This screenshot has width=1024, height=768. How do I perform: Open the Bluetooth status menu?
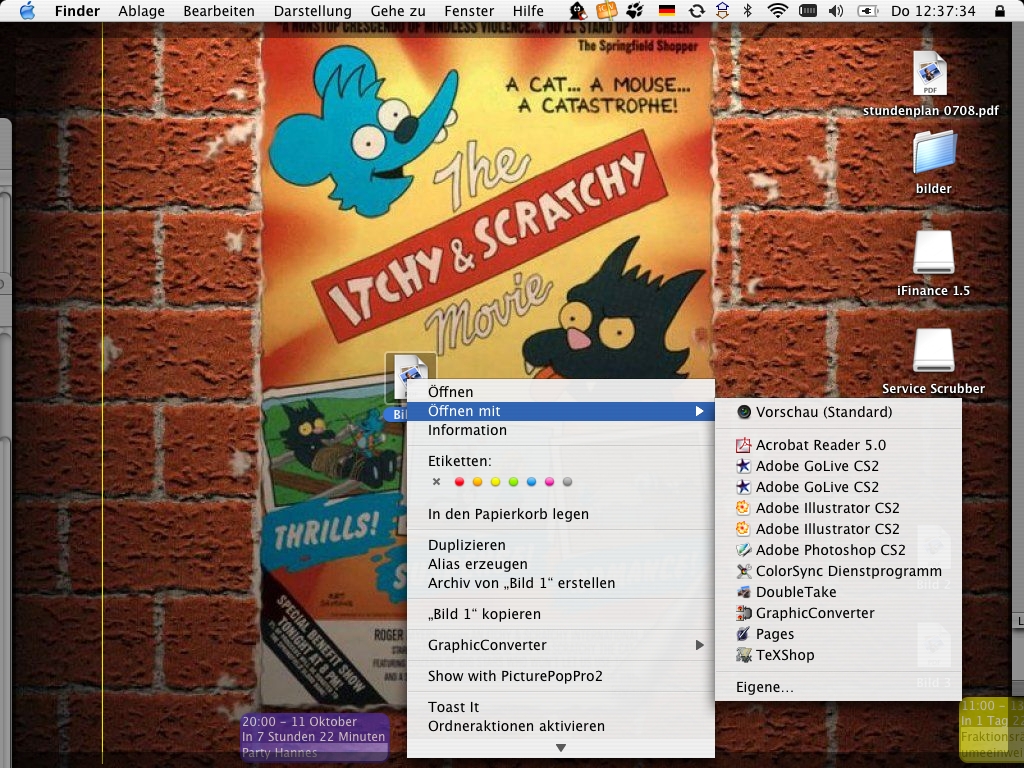(748, 10)
